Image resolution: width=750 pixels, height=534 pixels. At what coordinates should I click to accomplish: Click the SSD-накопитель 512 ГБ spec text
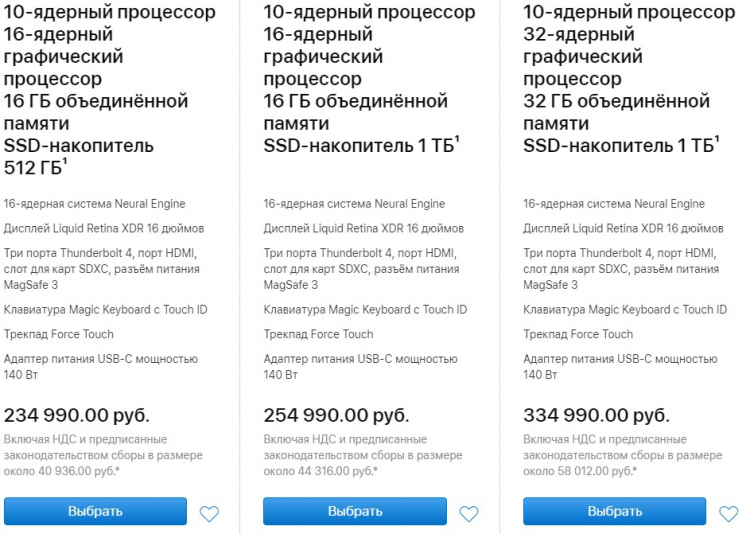78,156
